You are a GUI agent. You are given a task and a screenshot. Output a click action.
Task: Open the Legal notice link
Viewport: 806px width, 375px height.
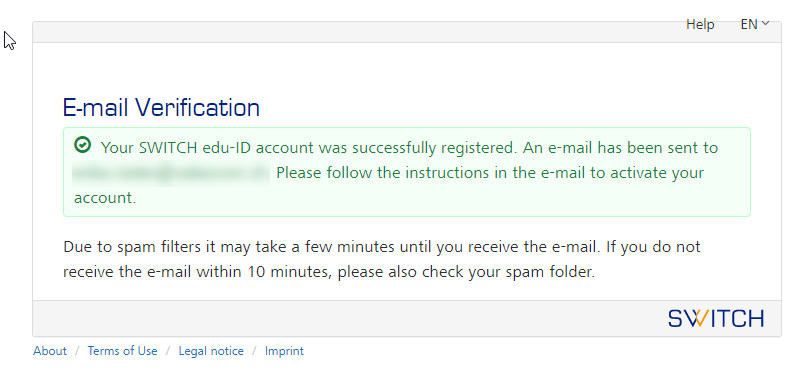(x=211, y=351)
